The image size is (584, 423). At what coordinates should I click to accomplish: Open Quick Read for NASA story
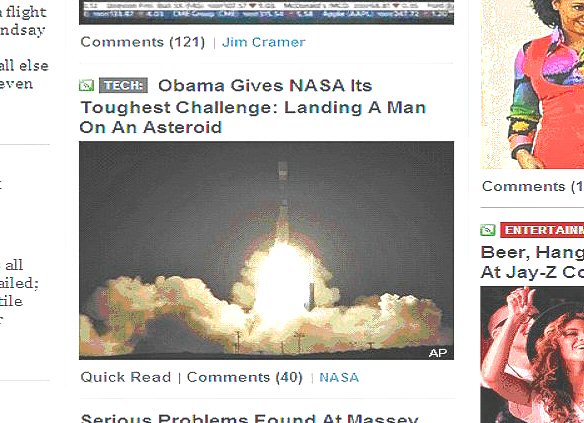click(126, 377)
